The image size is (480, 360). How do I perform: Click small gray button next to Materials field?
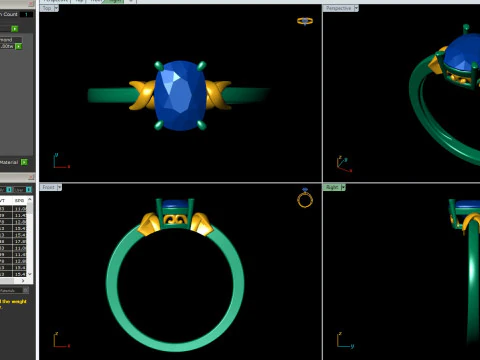26,290
